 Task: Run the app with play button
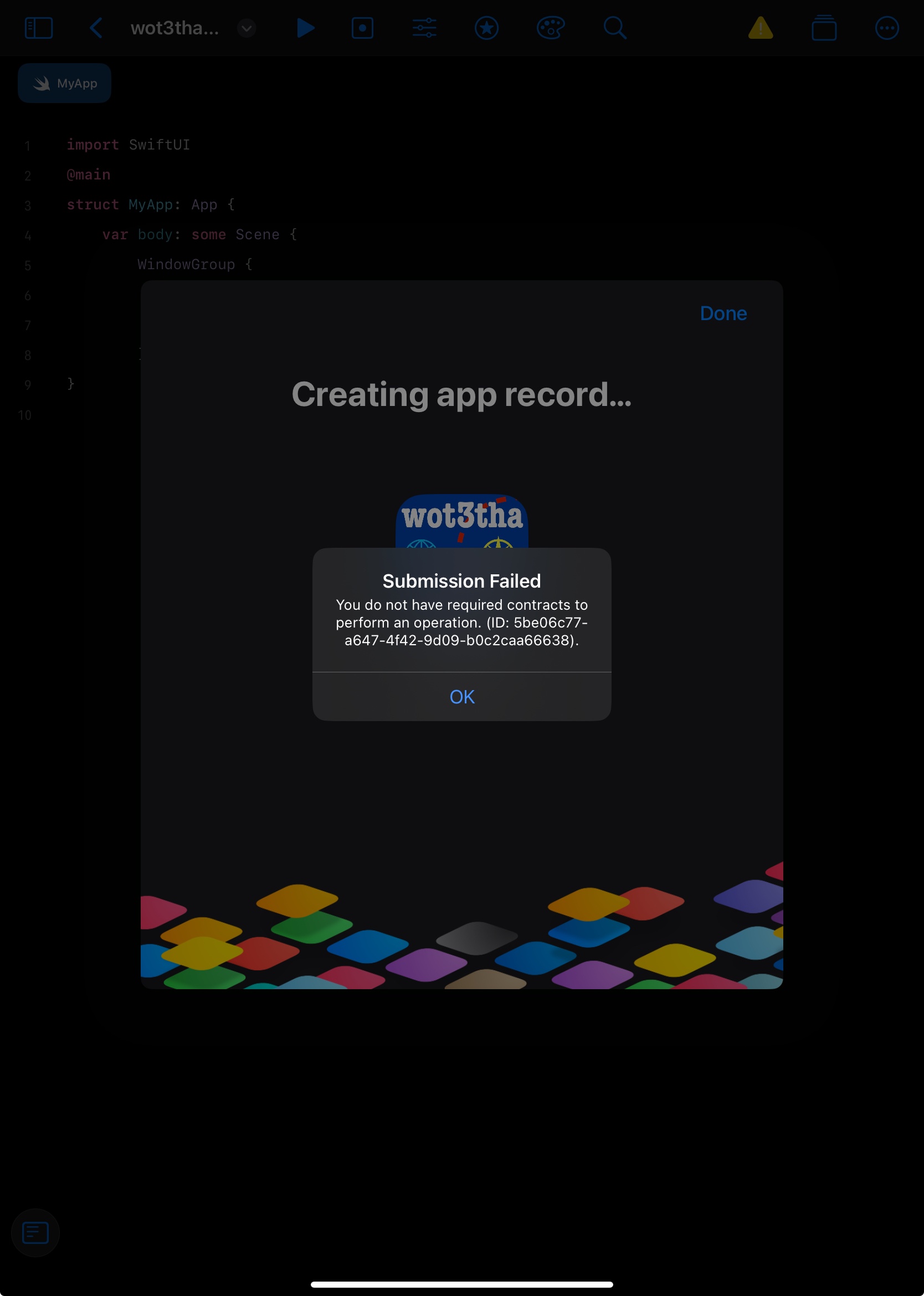coord(306,28)
